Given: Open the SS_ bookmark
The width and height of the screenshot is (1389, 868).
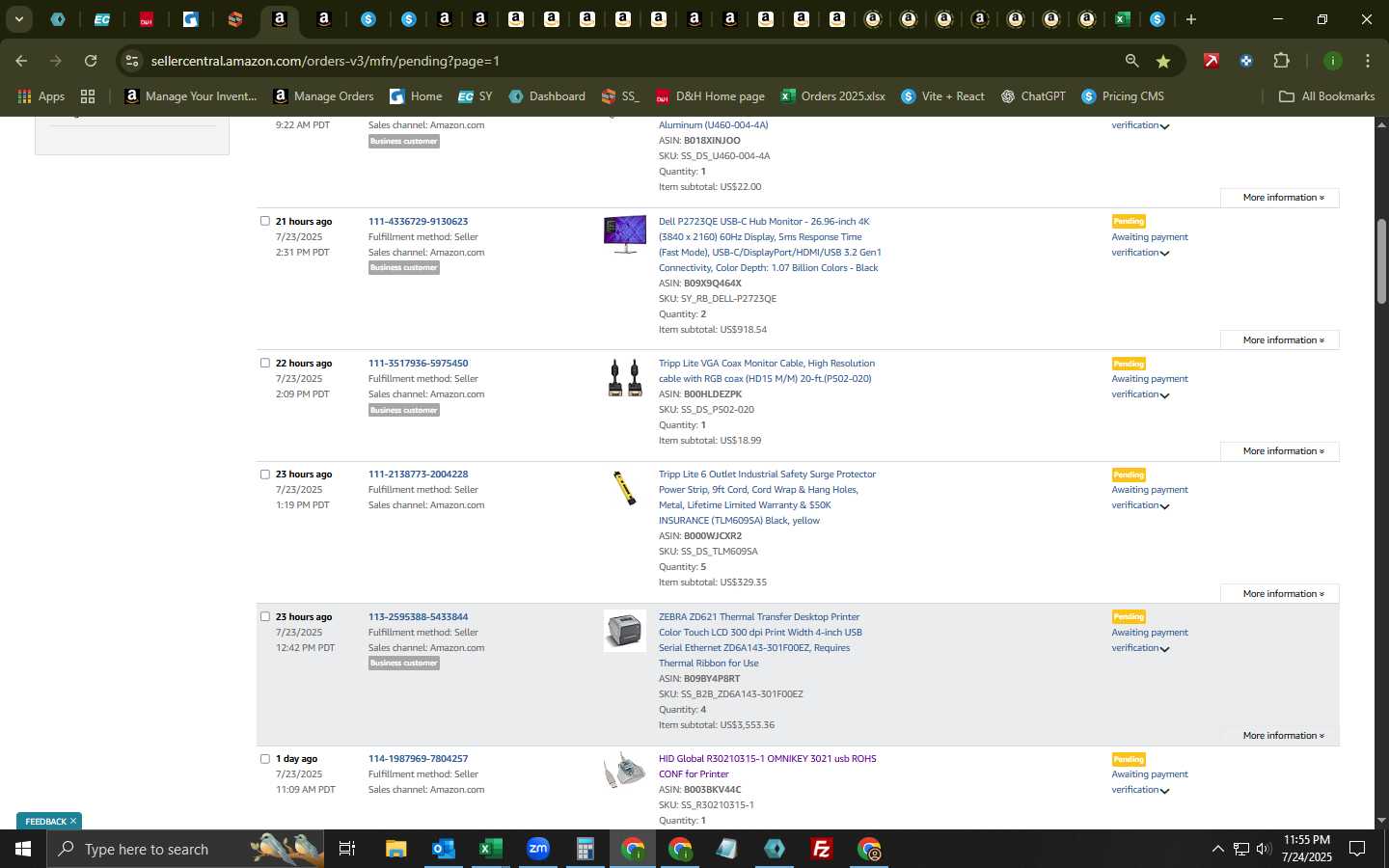Looking at the screenshot, I should click(x=620, y=96).
